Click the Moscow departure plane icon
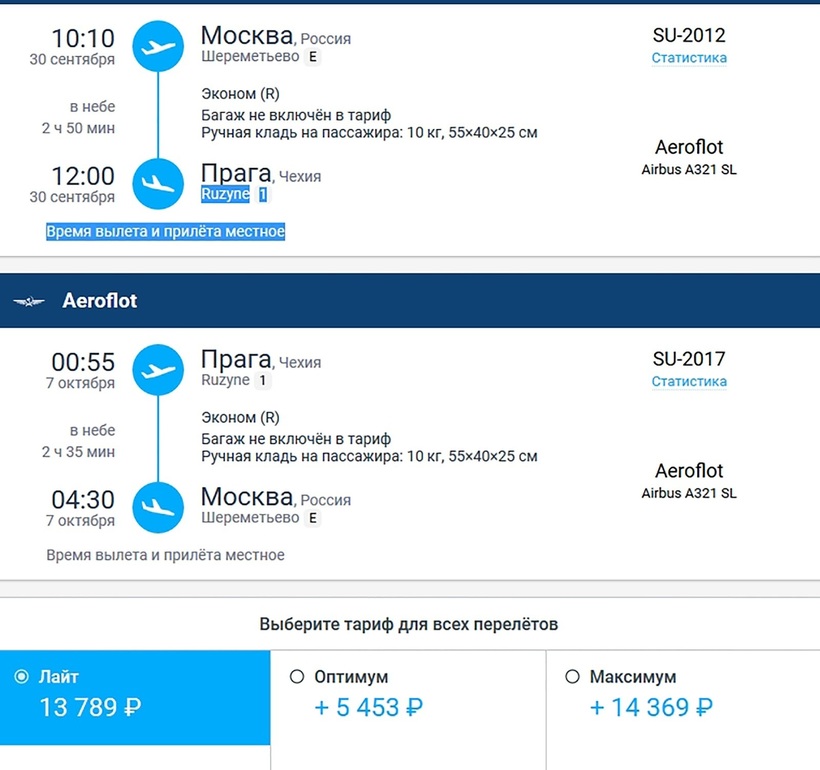 (158, 46)
